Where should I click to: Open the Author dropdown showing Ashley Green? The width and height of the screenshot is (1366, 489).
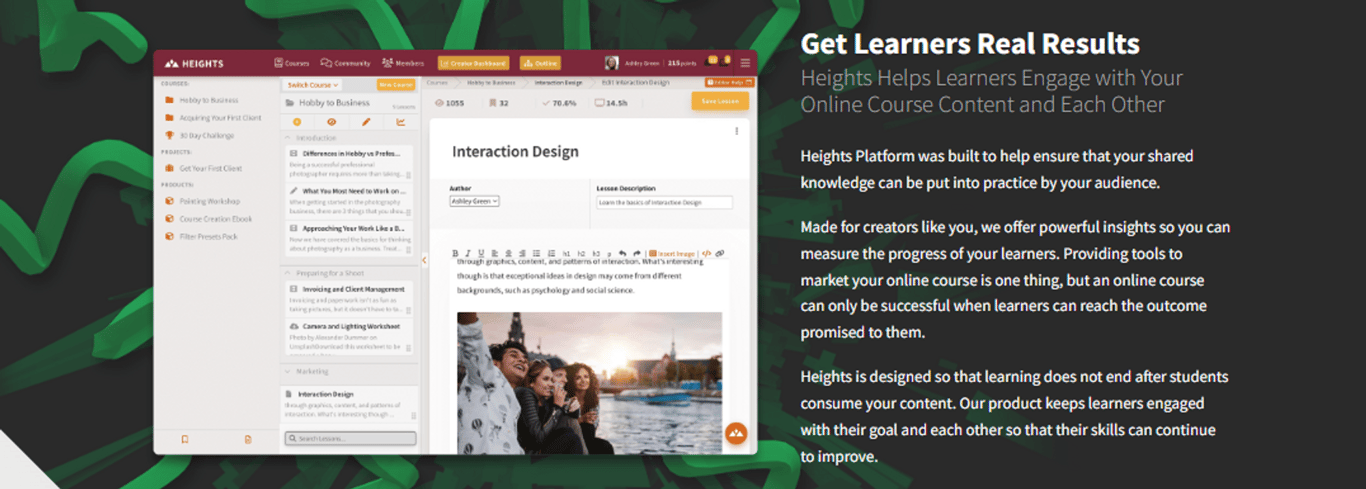474,201
